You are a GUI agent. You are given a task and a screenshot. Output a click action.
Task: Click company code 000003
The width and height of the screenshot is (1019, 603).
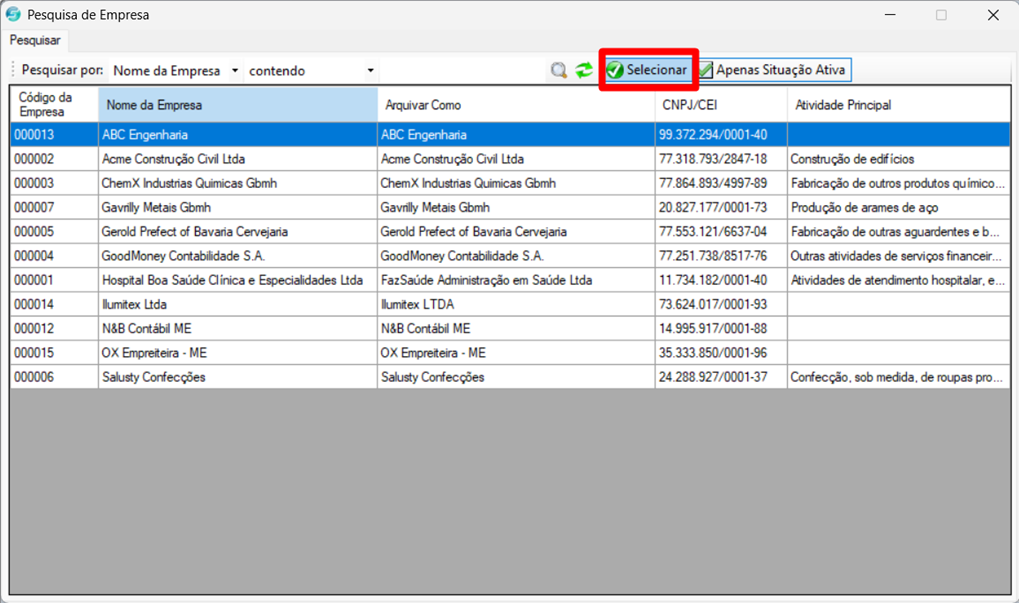pos(54,183)
